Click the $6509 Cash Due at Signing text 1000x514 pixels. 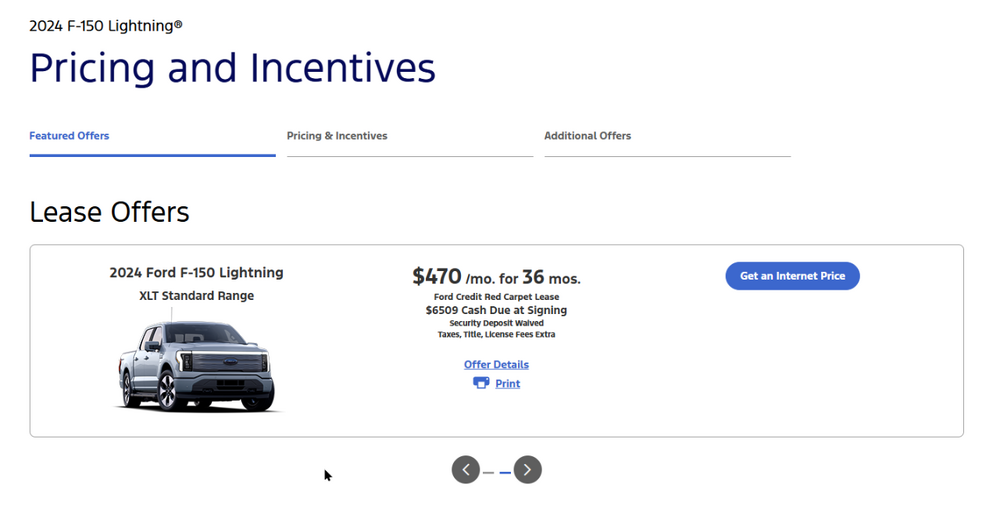point(496,310)
